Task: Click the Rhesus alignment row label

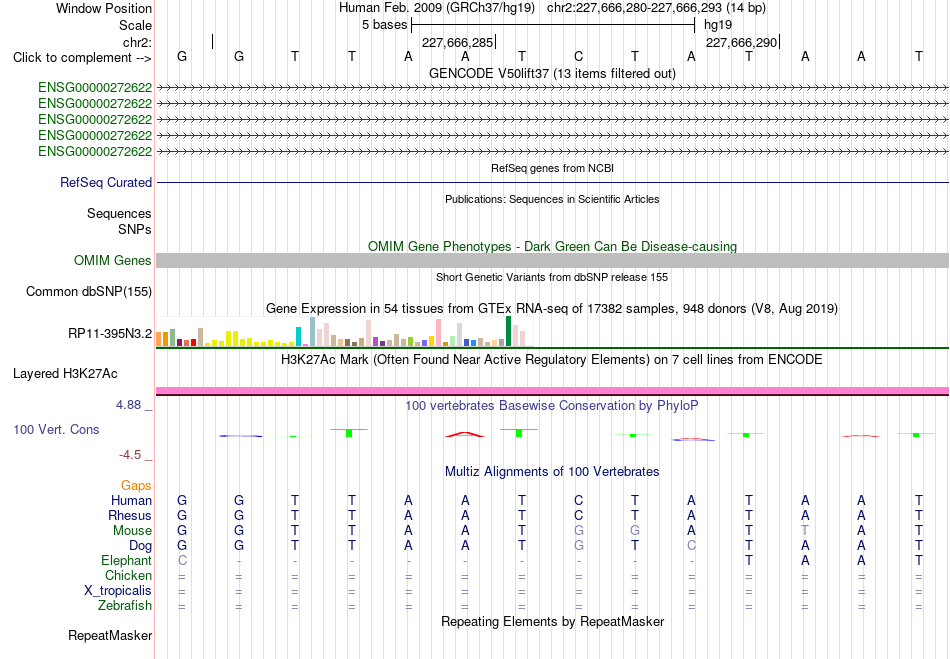Action: pos(130,515)
